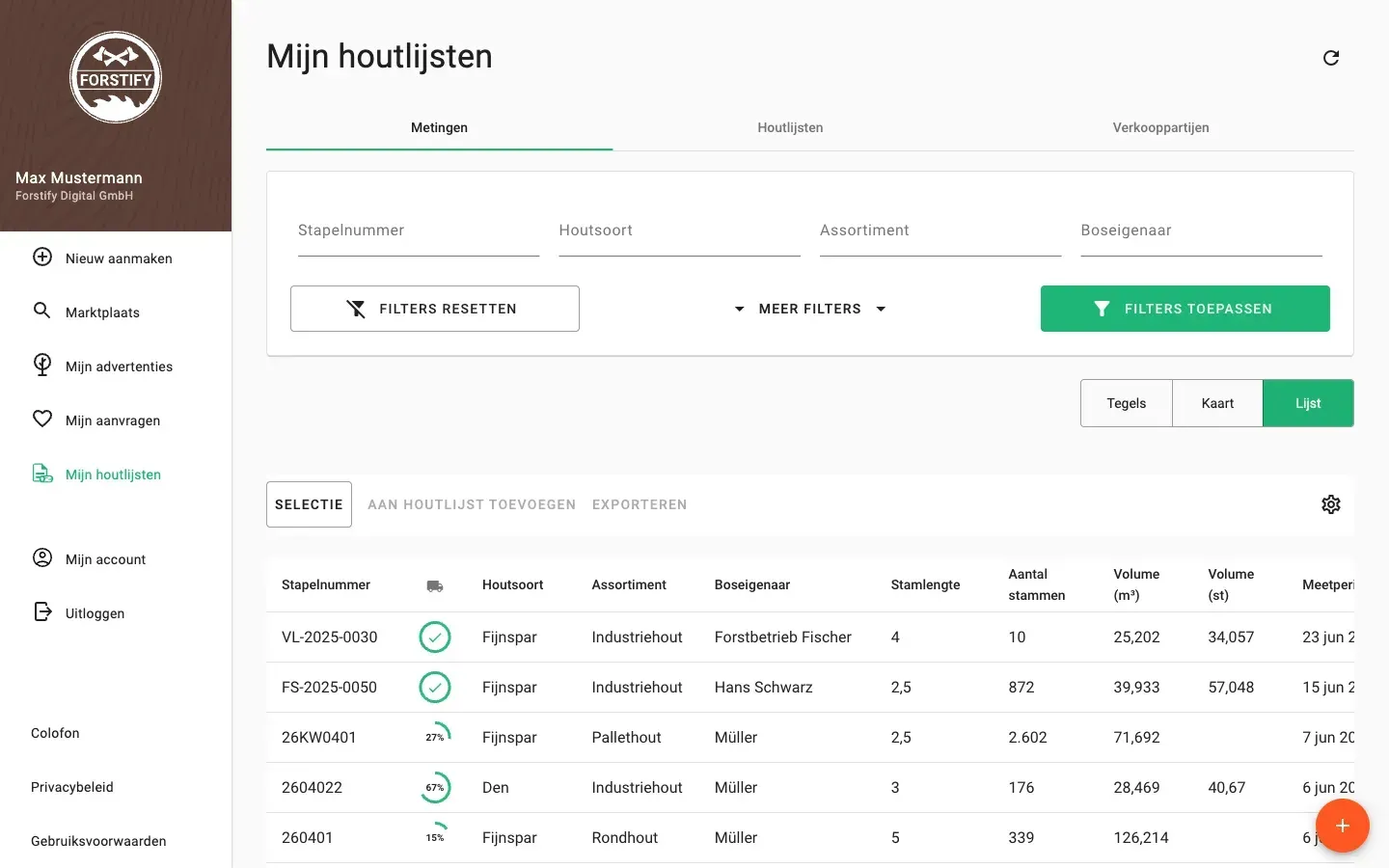Click stapelnummer 26KW0401

[319, 738]
